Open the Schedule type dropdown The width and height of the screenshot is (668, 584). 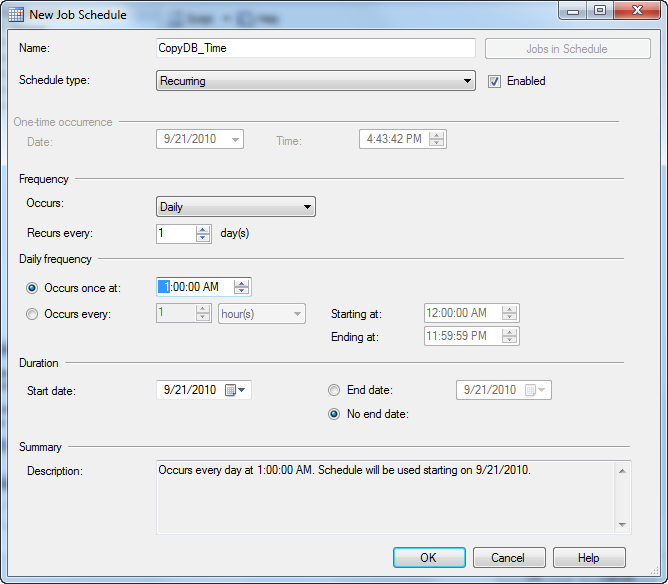pyautogui.click(x=316, y=81)
